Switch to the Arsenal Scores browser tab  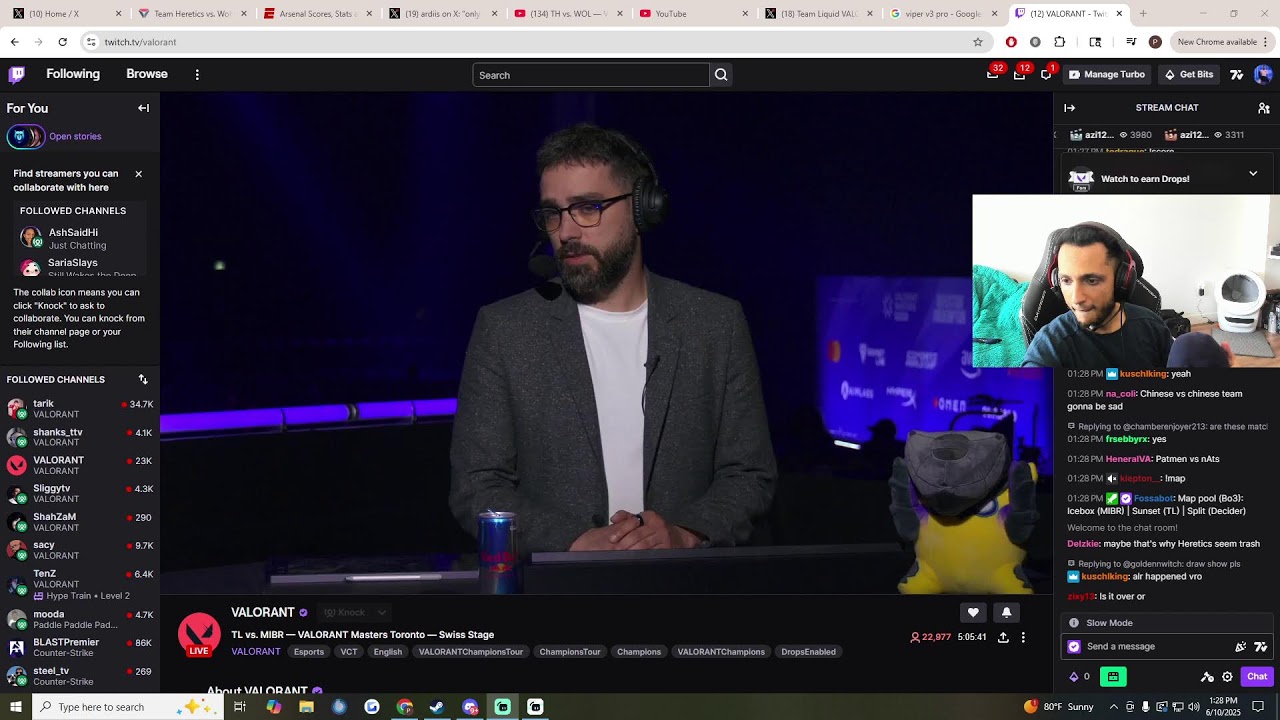[315, 14]
